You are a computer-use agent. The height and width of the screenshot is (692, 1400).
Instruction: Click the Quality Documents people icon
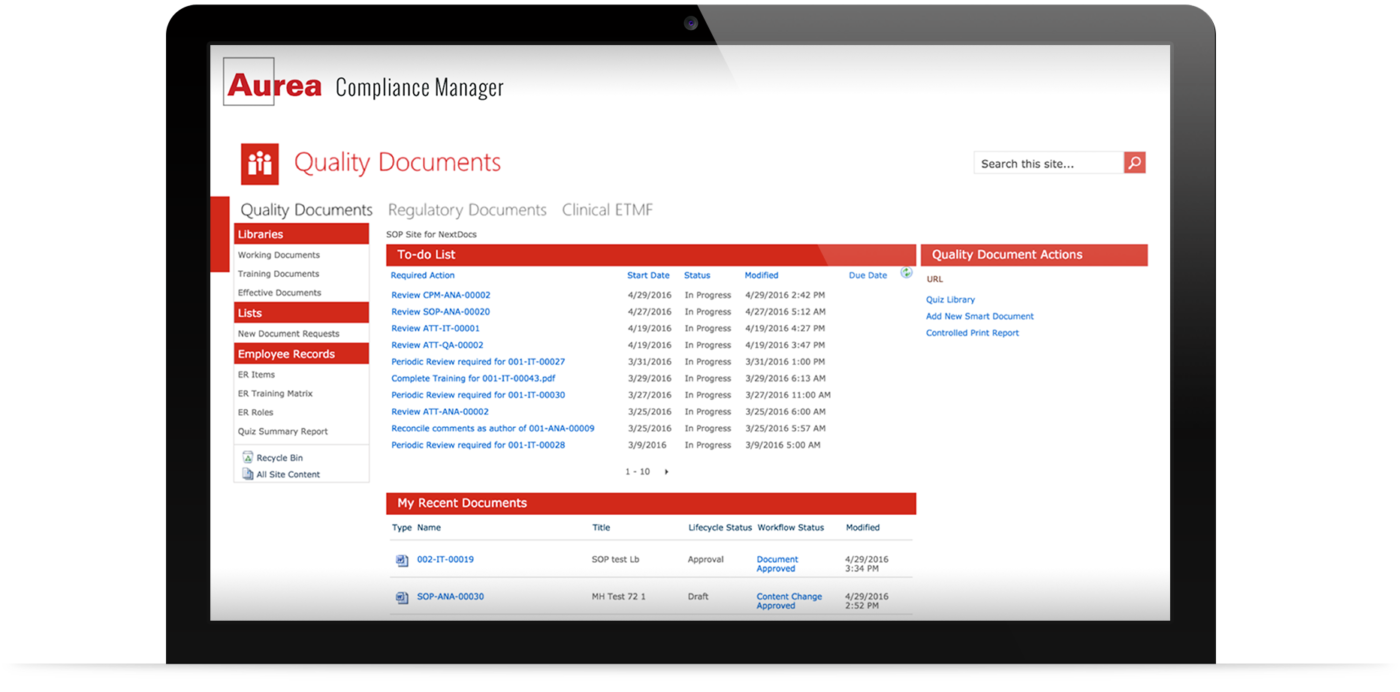point(260,164)
